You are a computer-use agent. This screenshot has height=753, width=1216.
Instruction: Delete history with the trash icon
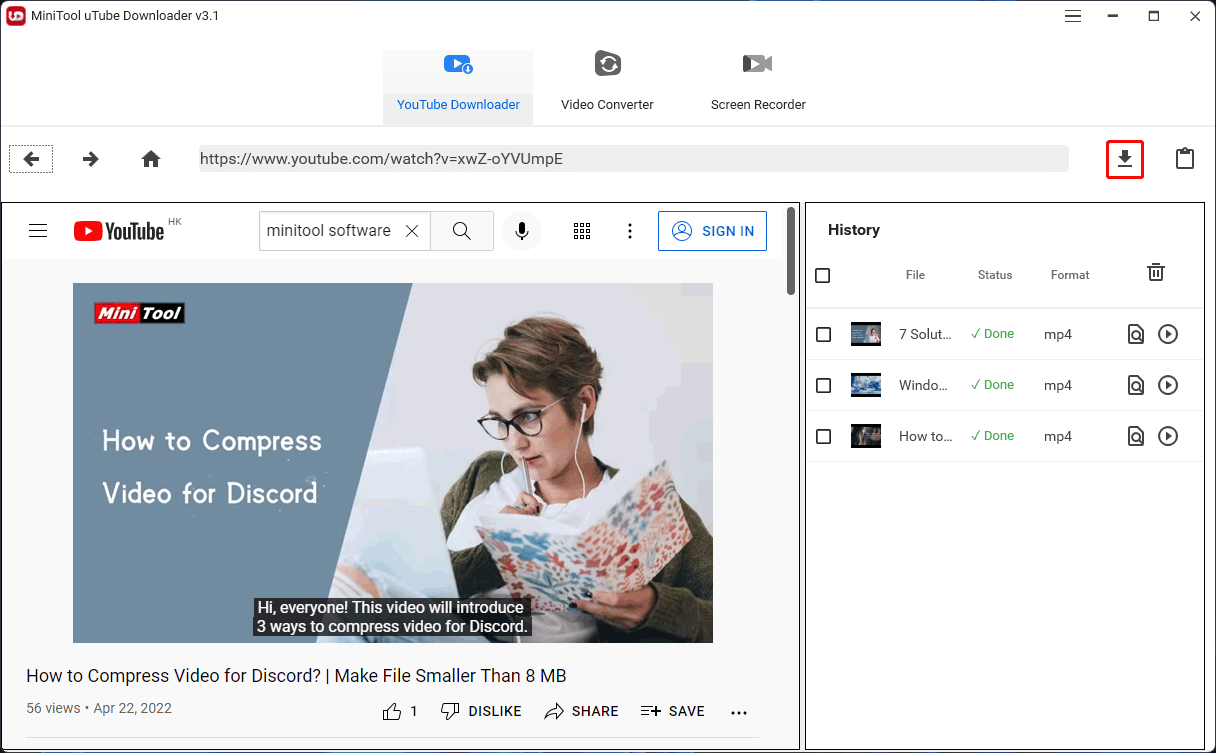click(1156, 272)
